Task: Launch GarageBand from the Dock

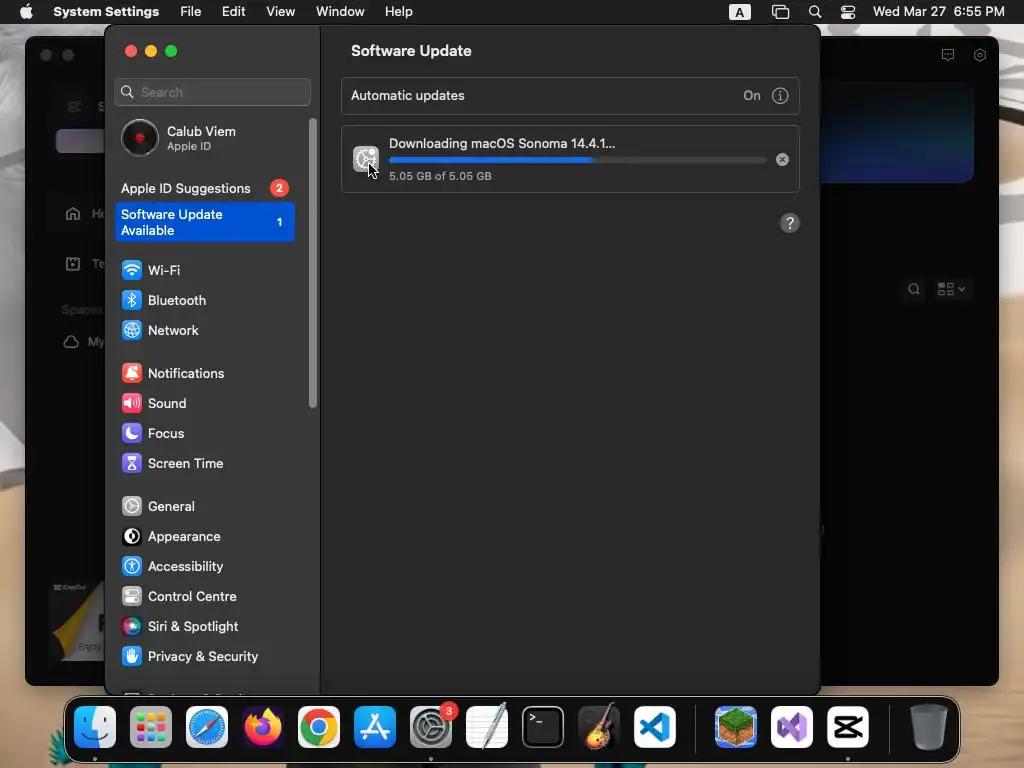Action: click(x=599, y=727)
